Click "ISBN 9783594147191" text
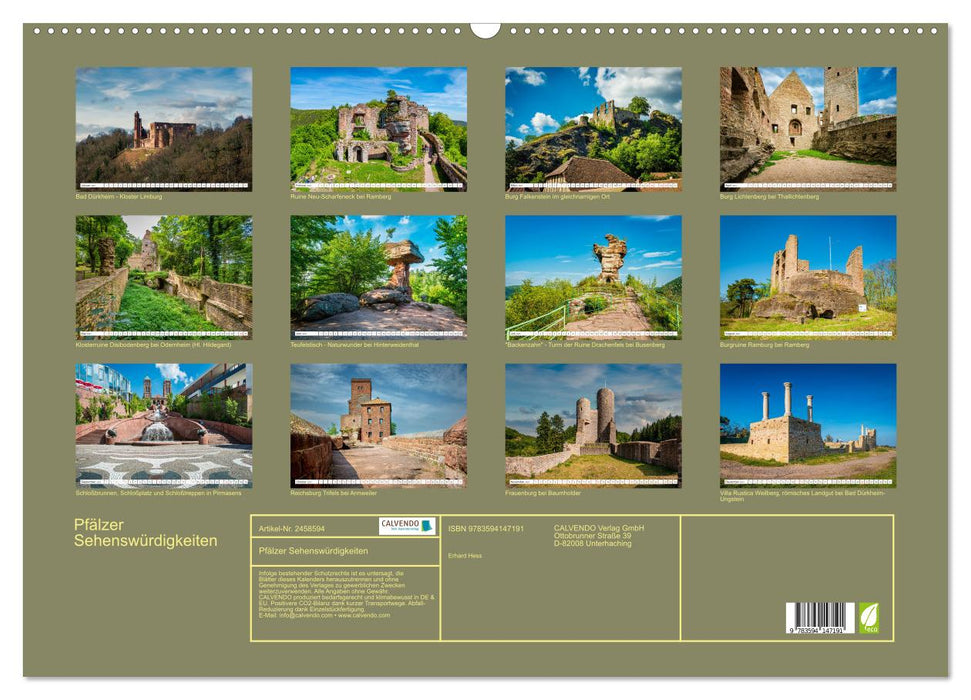971x700 pixels. [486, 528]
